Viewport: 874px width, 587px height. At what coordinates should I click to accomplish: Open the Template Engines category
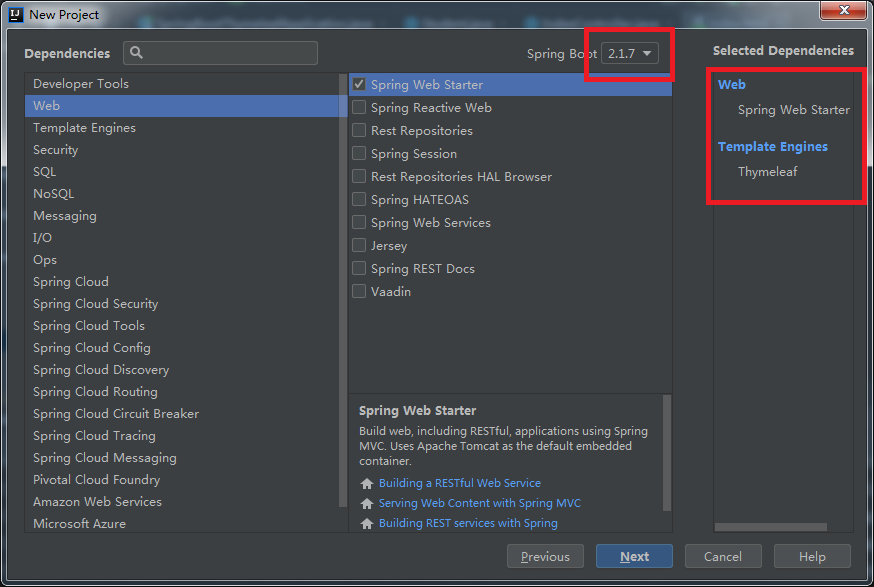(x=182, y=128)
